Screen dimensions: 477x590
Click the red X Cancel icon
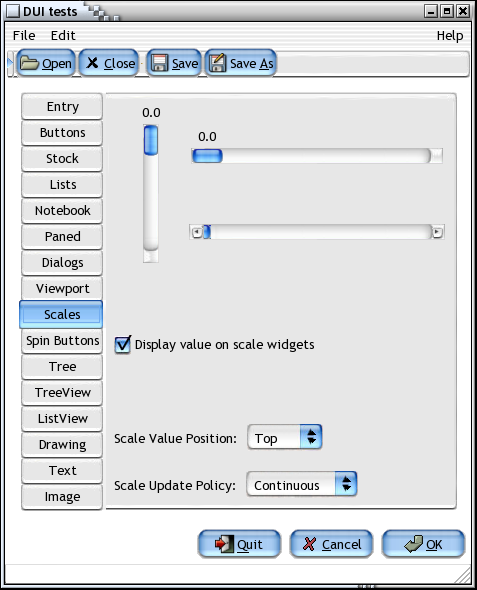(309, 544)
